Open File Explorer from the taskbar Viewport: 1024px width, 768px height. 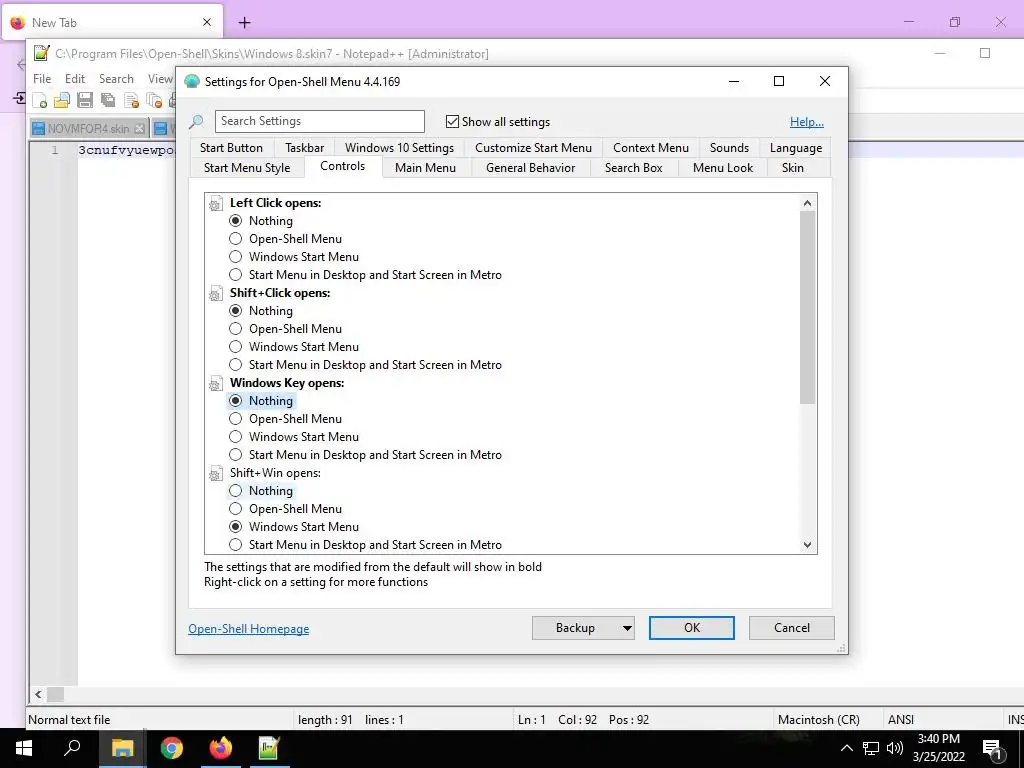point(122,748)
